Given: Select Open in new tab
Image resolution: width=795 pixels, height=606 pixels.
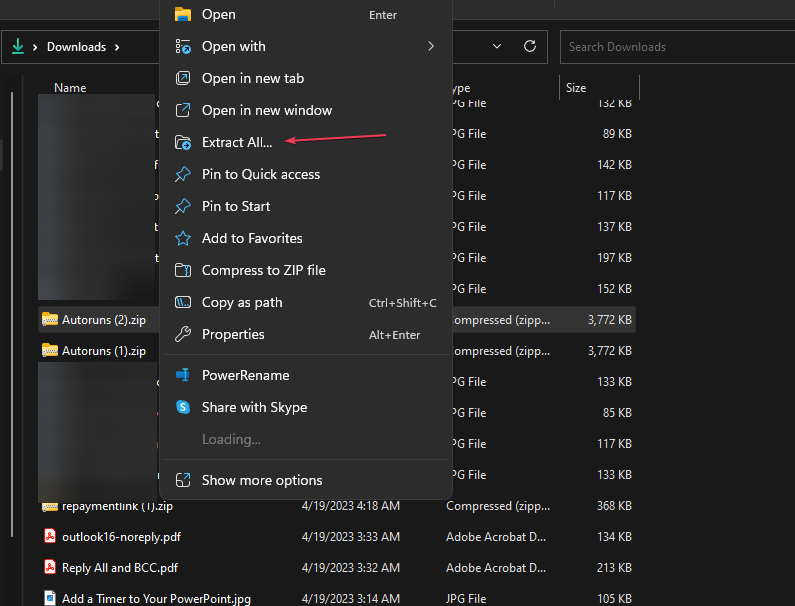Looking at the screenshot, I should click(x=306, y=78).
